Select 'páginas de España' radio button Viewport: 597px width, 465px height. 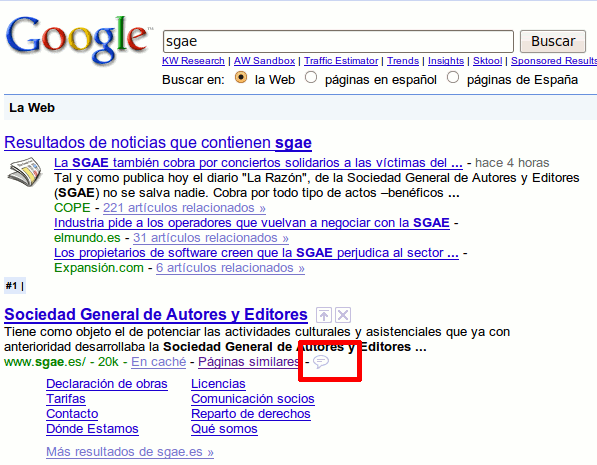pyautogui.click(x=453, y=78)
